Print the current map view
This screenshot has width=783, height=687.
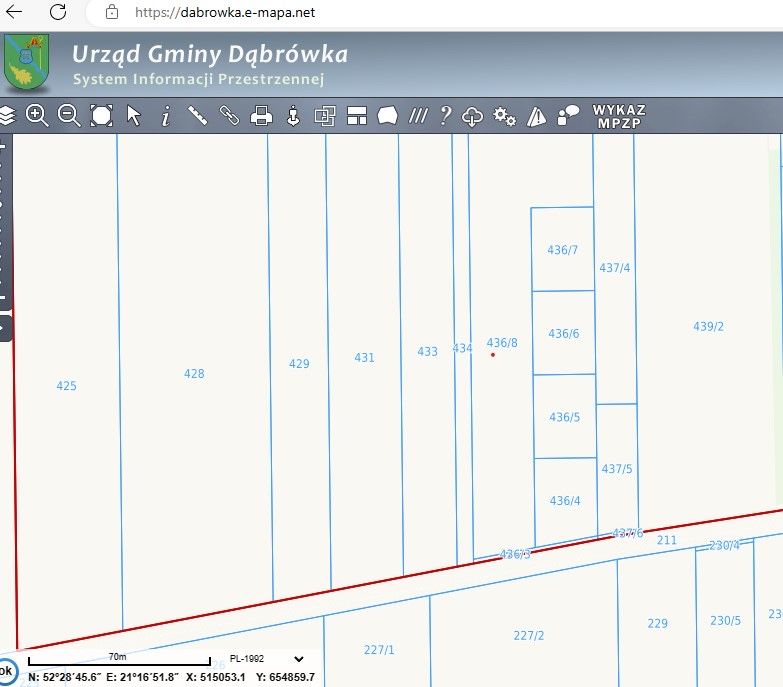point(261,116)
